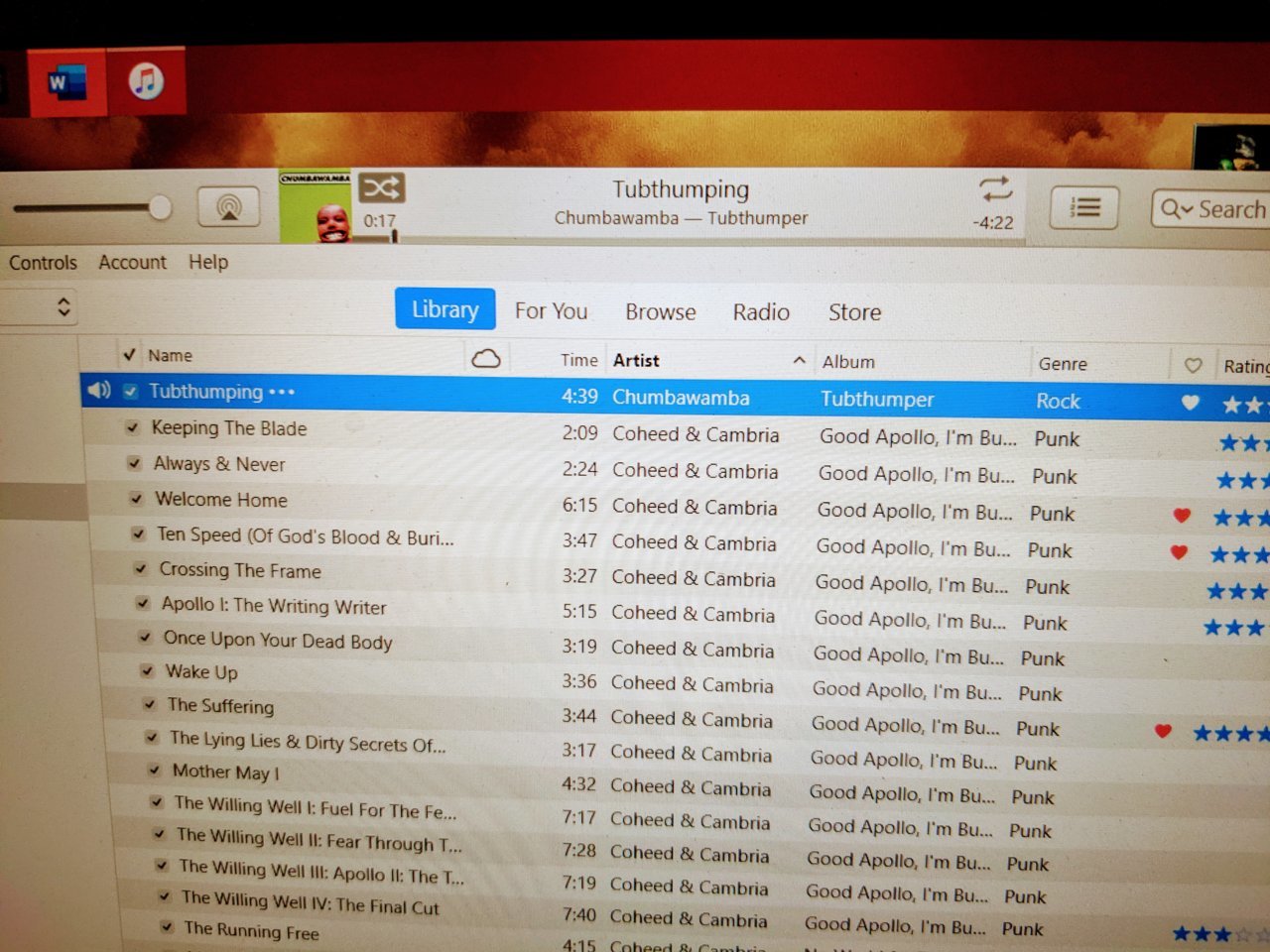The image size is (1270, 952).
Task: Select the song Mother May I
Action: click(225, 772)
